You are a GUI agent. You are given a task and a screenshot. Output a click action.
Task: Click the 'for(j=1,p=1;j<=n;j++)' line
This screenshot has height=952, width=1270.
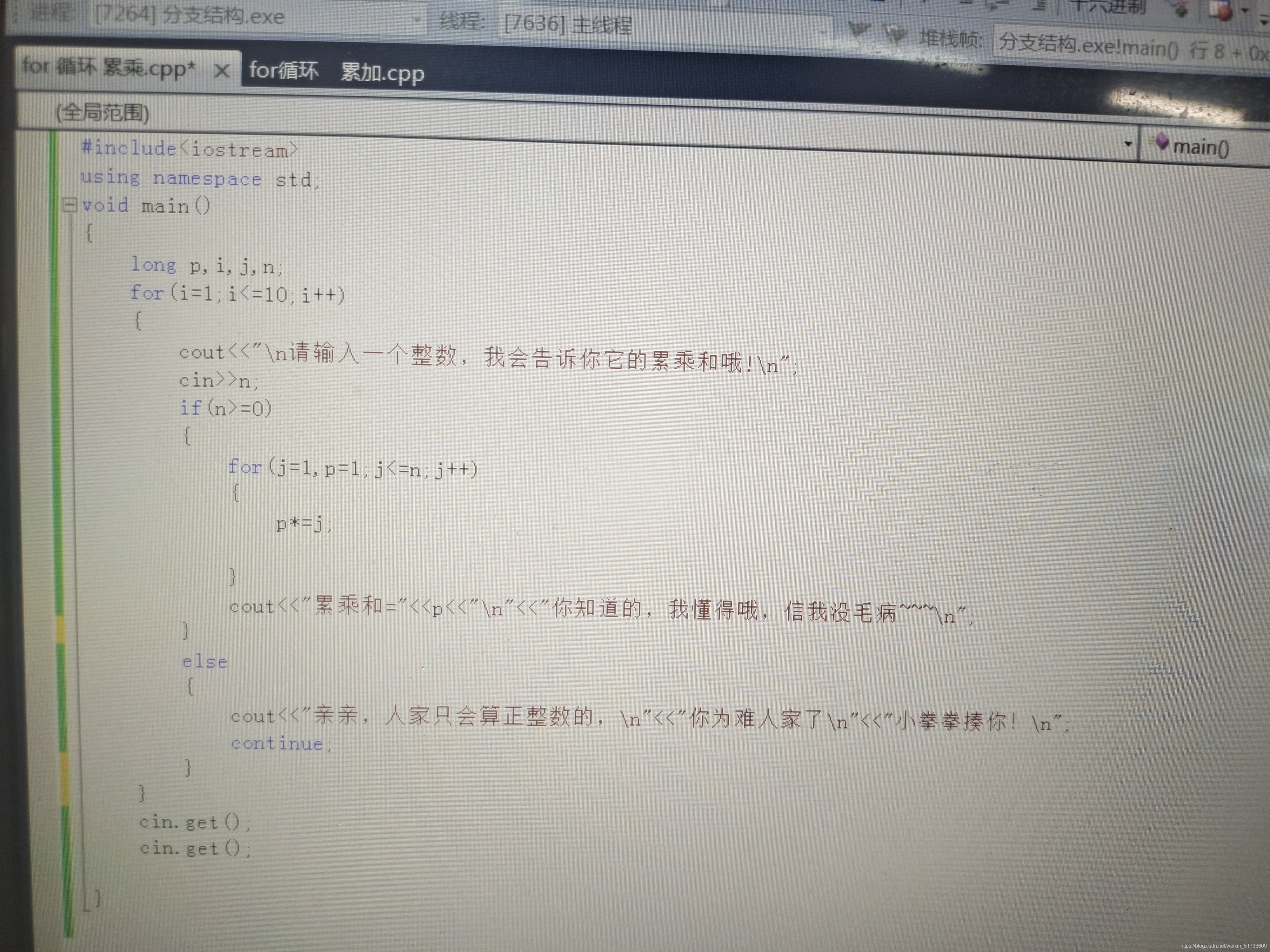point(353,468)
